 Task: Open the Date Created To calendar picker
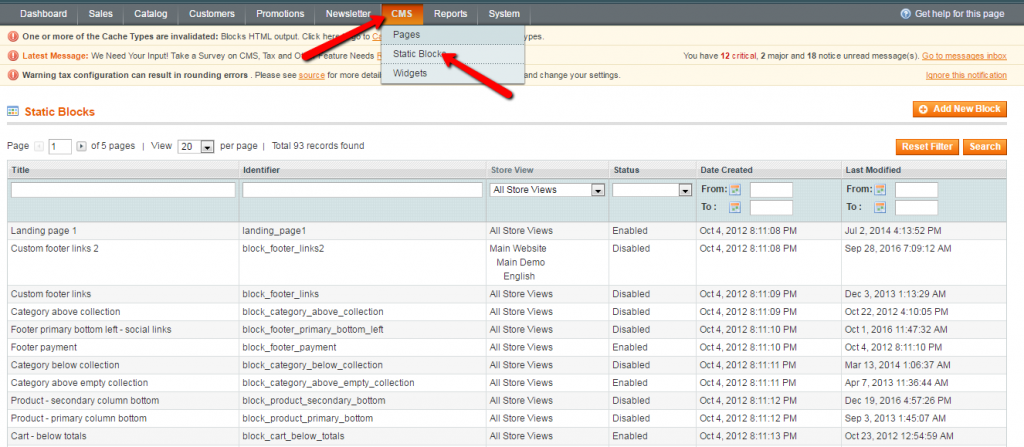click(x=735, y=208)
